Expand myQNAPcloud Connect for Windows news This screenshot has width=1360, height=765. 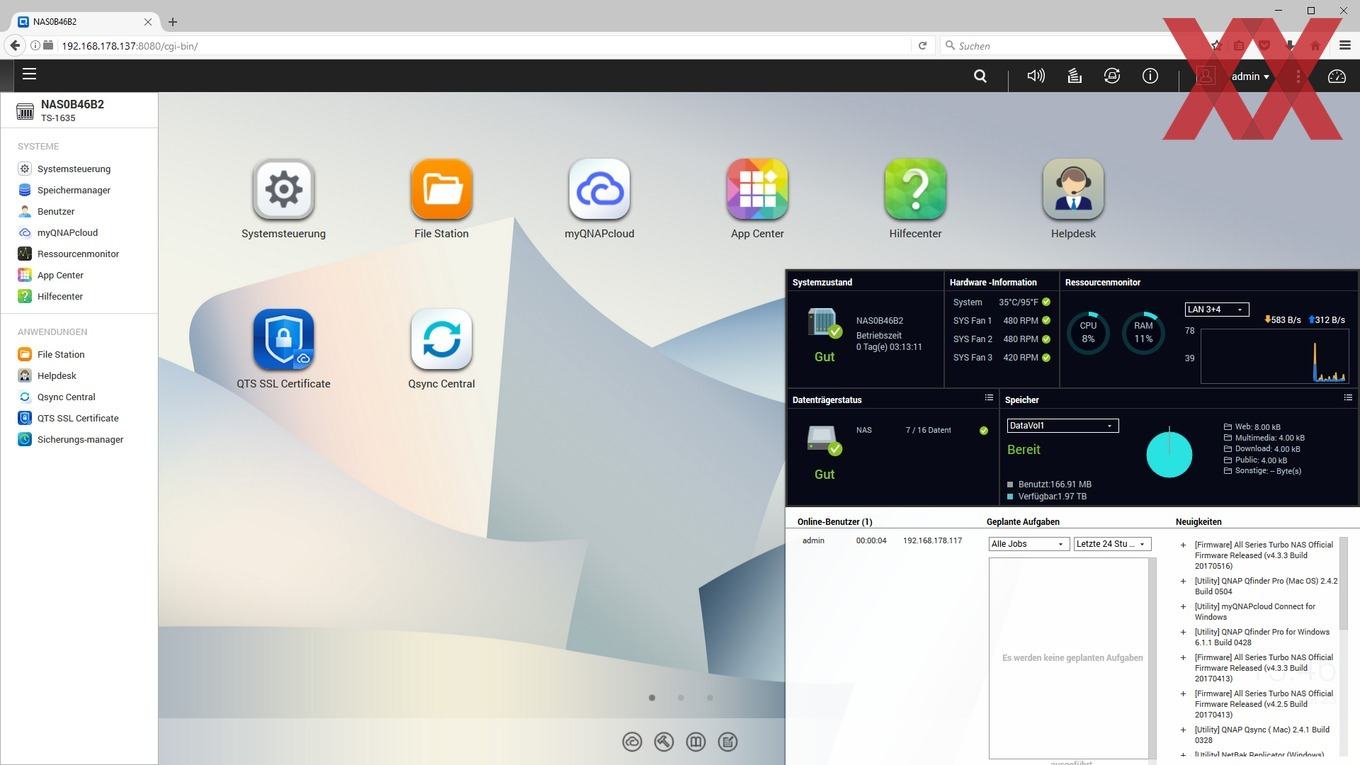click(1183, 606)
